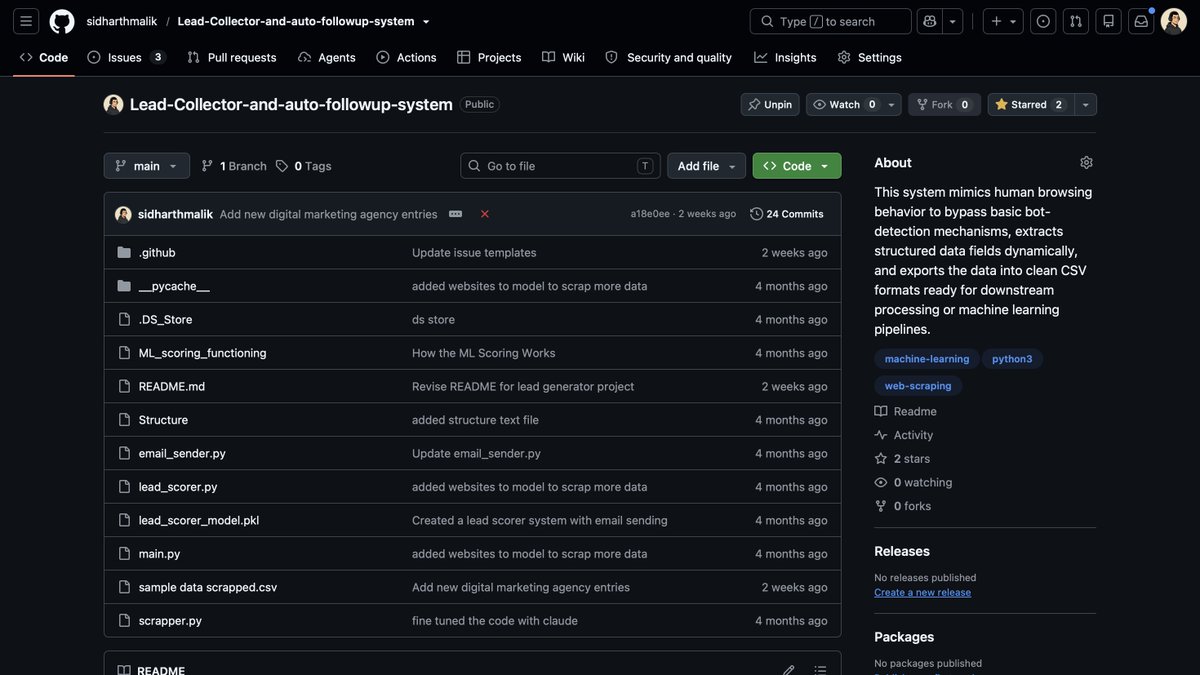Expand the repository name dropdown in breadcrumb
This screenshot has height=675, width=1200.
[x=426, y=21]
